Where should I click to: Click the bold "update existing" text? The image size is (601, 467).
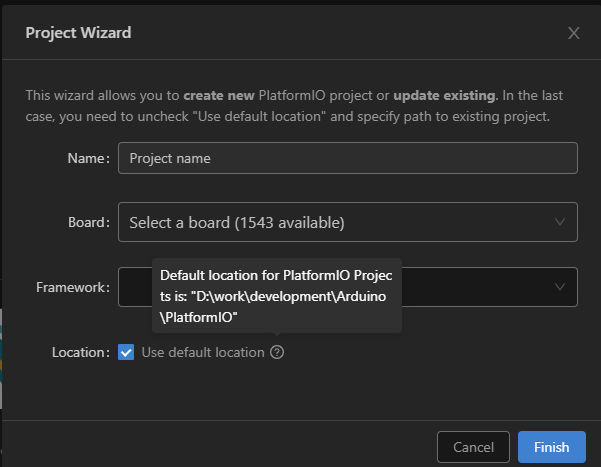[444, 96]
